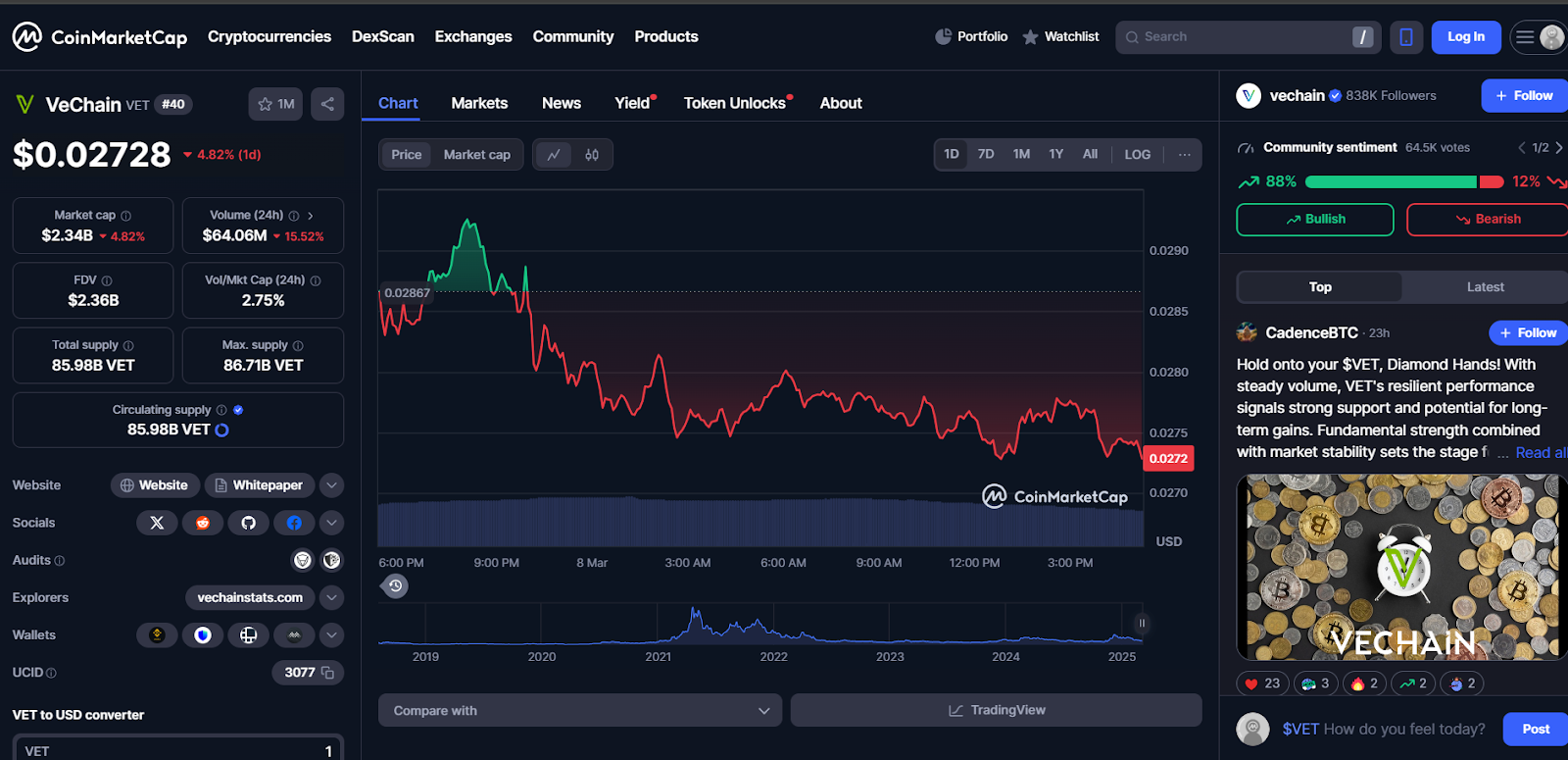Viewport: 1568px width, 760px height.
Task: Open blue circle wallet icon
Action: click(203, 635)
